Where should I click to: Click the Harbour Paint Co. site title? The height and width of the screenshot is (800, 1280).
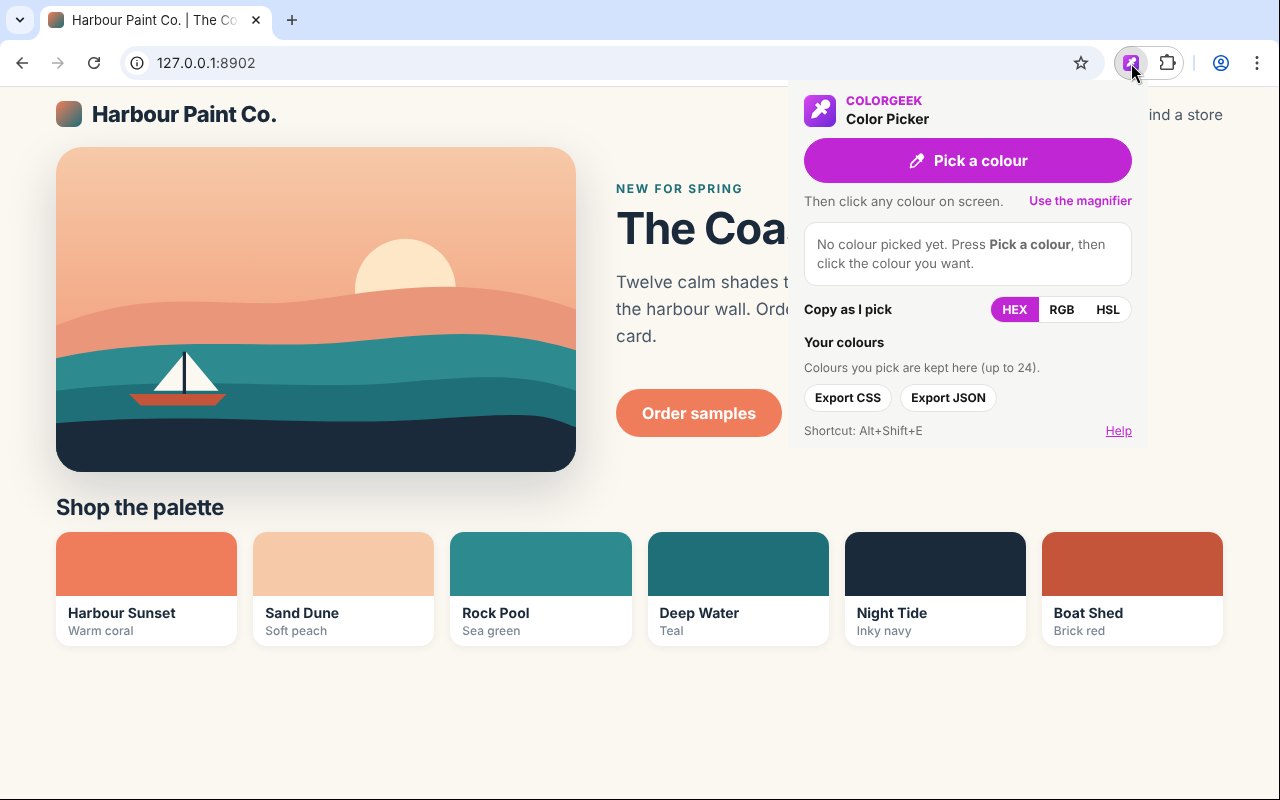[184, 115]
